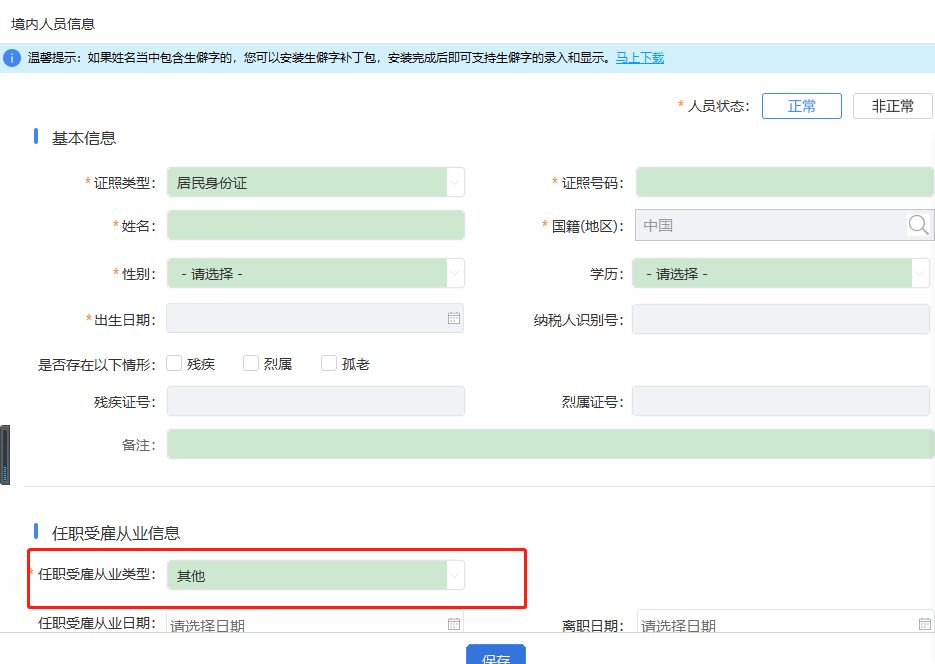Check the 残疾 checkbox
This screenshot has width=935, height=664.
[174, 363]
